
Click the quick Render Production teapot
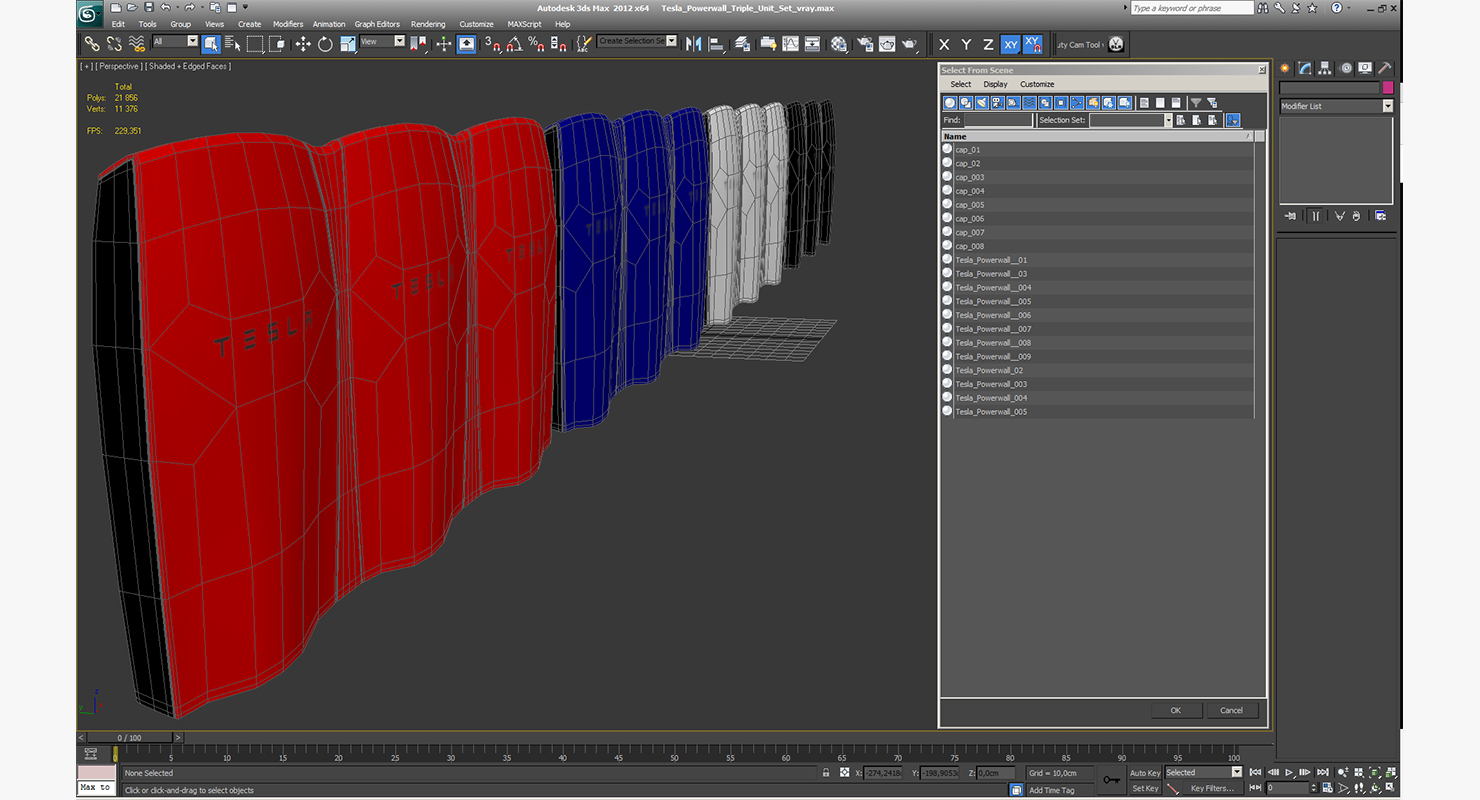pyautogui.click(x=909, y=44)
